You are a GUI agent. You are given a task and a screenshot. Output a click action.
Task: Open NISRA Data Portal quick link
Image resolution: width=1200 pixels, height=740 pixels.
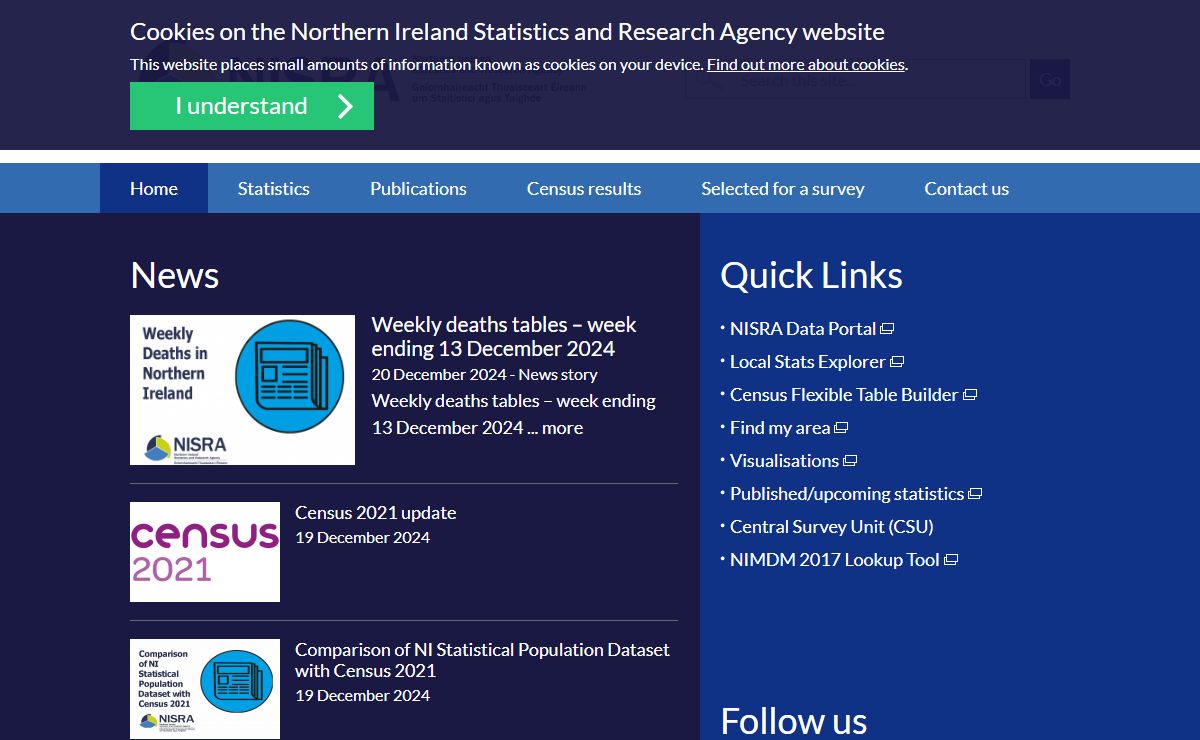[x=803, y=328]
